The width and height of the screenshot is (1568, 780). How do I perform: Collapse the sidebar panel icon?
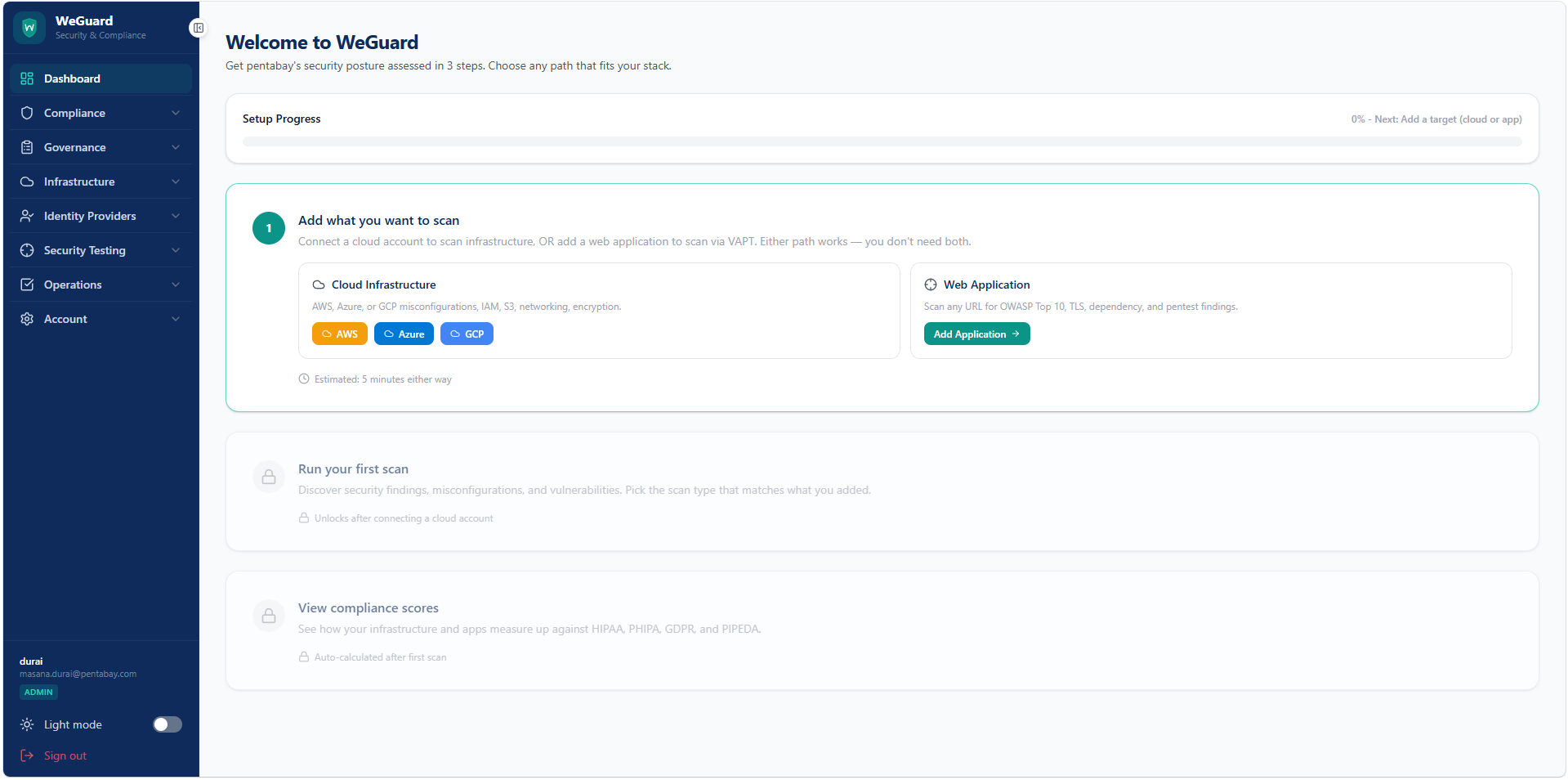coord(198,28)
